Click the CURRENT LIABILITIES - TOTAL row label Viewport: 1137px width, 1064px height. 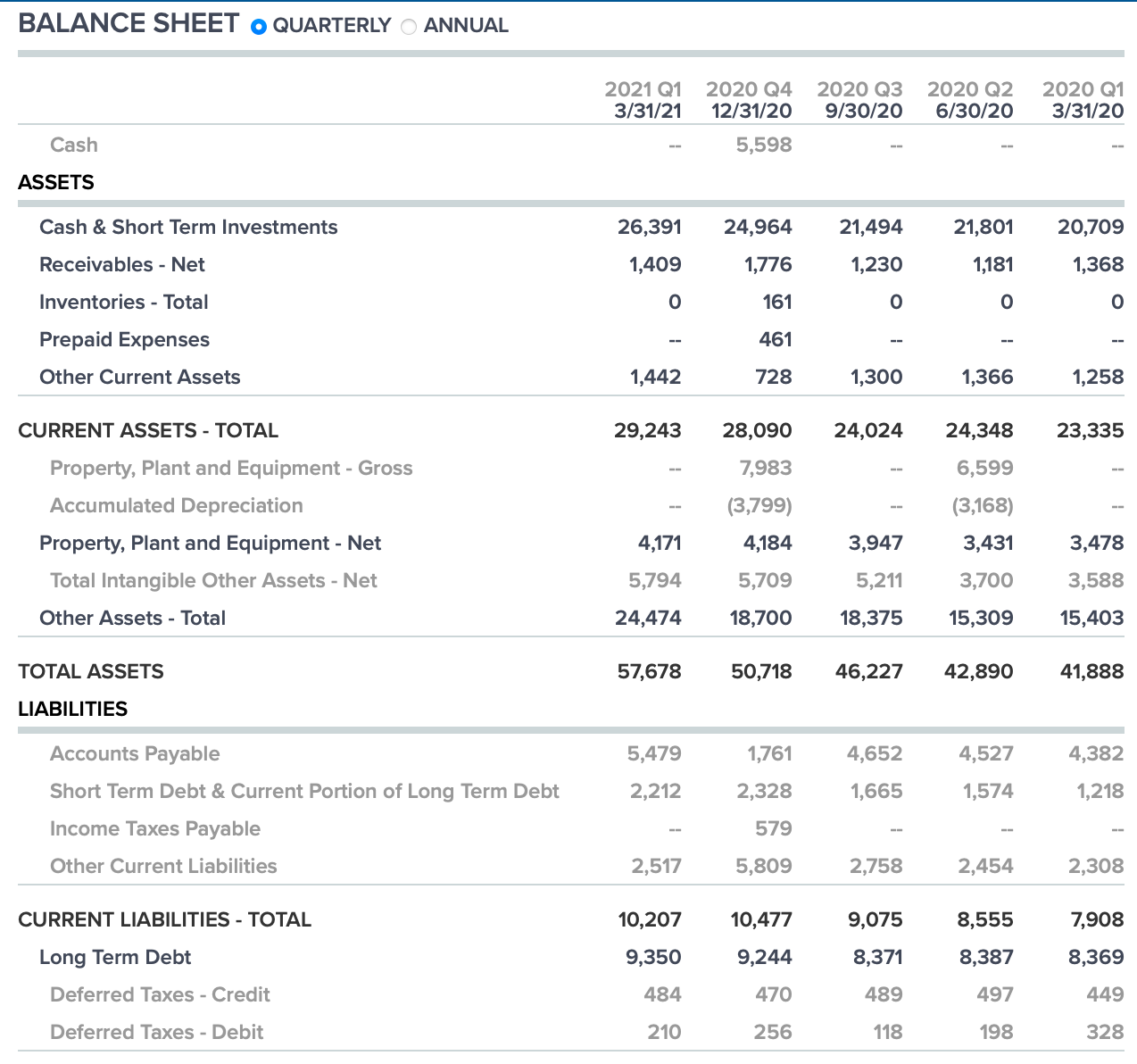[164, 919]
